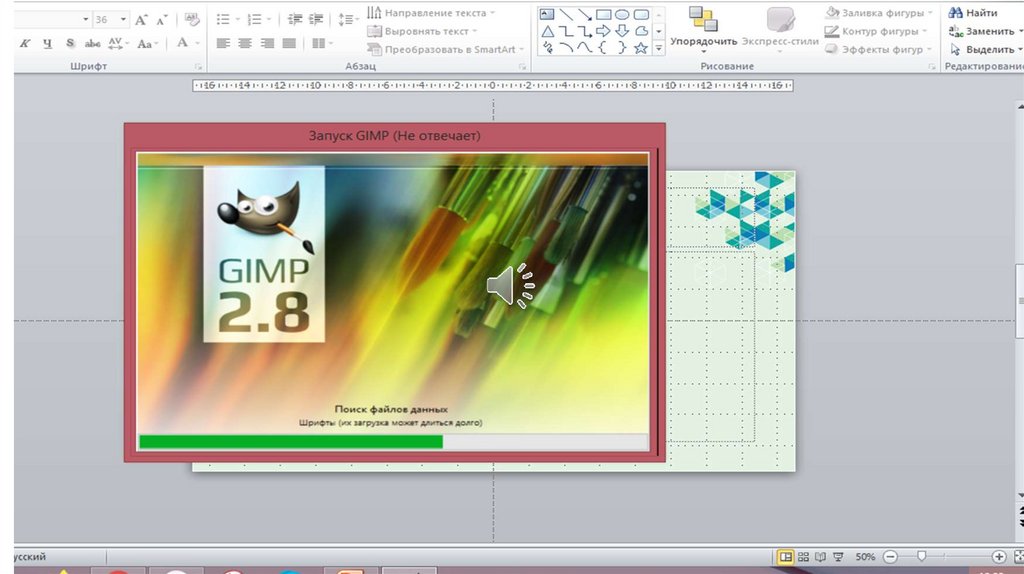Expand the shapes gallery More arrow

[658, 47]
